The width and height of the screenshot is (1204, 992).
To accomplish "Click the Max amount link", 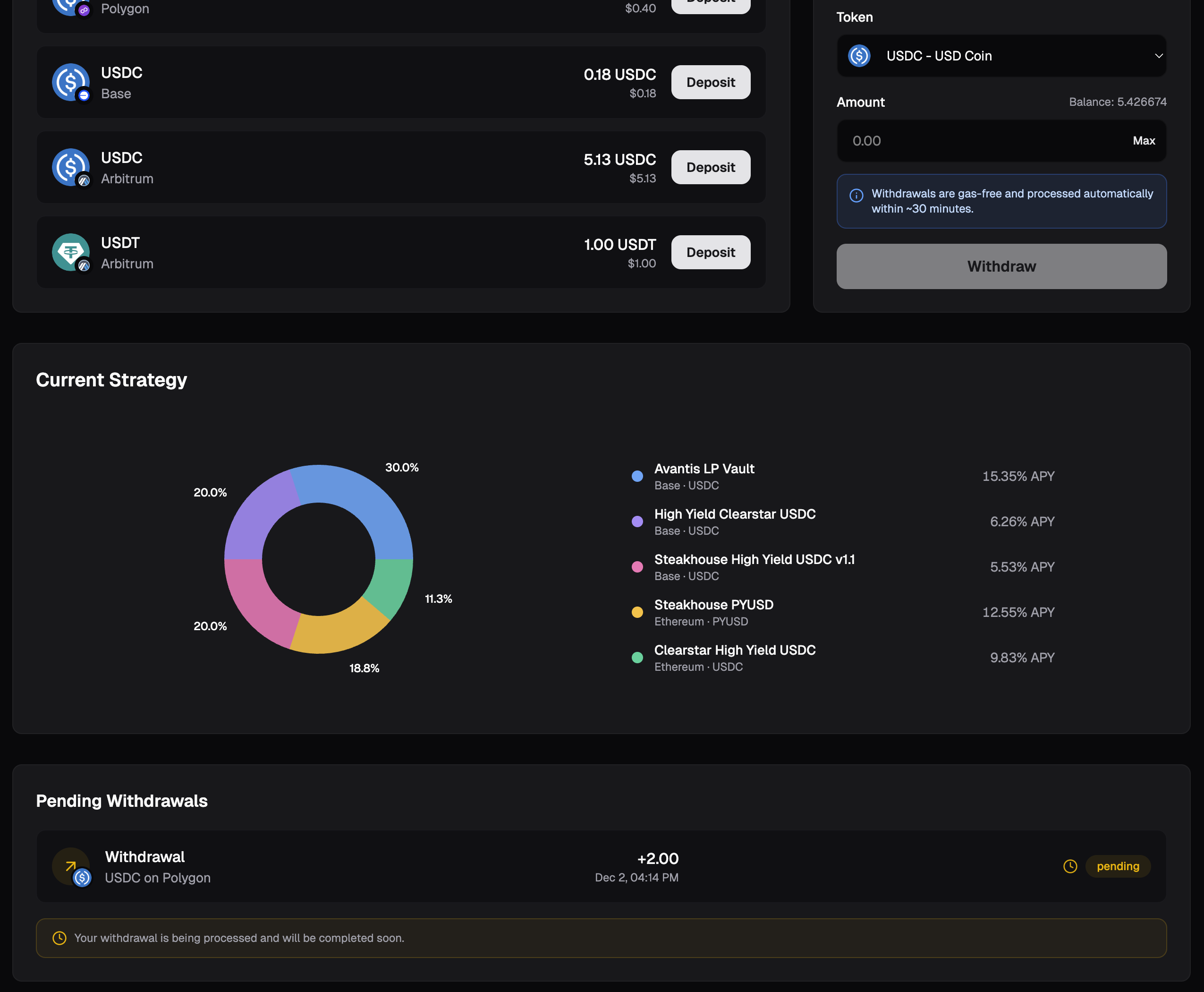I will pos(1144,141).
